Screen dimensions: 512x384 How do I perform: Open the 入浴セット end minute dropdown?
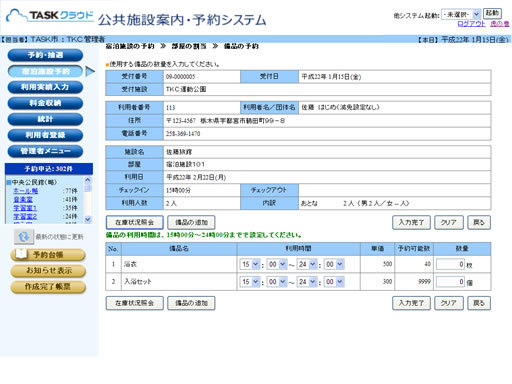[x=334, y=282]
